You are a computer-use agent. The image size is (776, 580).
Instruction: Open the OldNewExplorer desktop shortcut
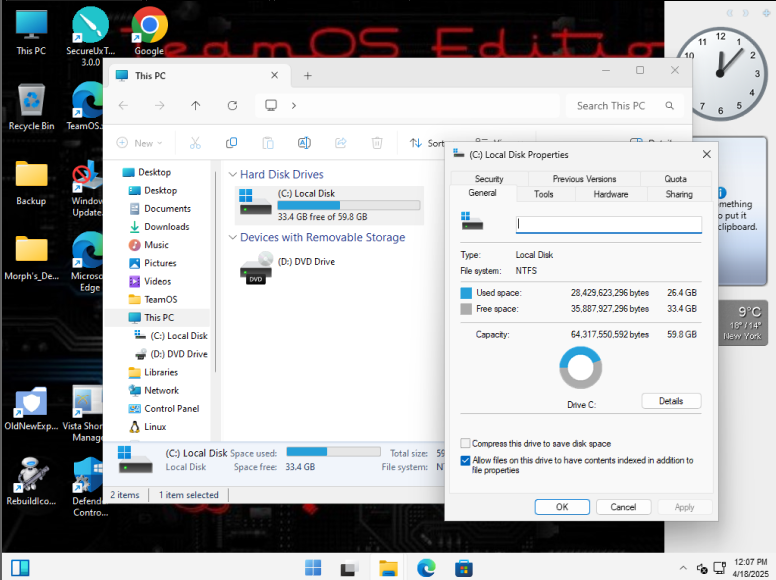(x=31, y=409)
